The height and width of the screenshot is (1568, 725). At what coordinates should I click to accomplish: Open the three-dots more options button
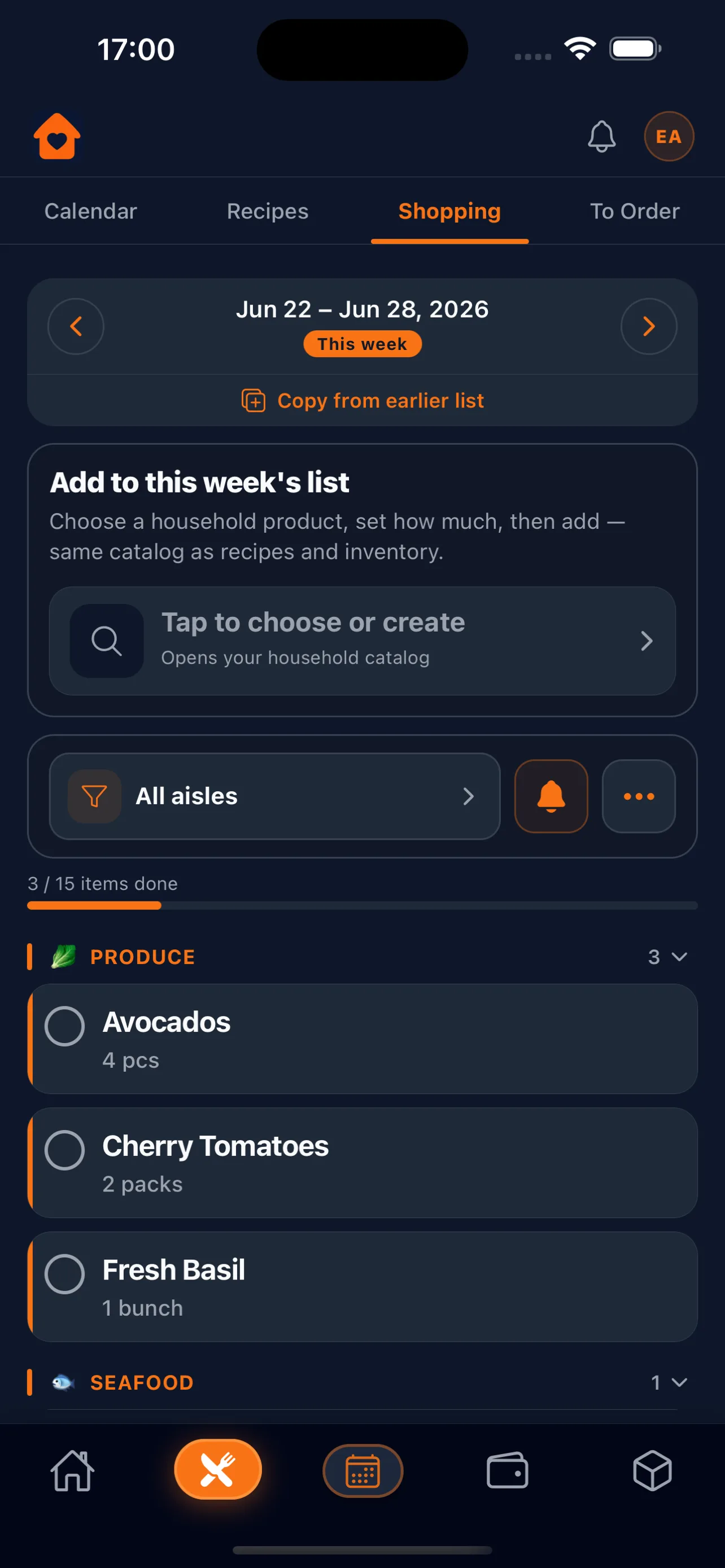(x=639, y=796)
